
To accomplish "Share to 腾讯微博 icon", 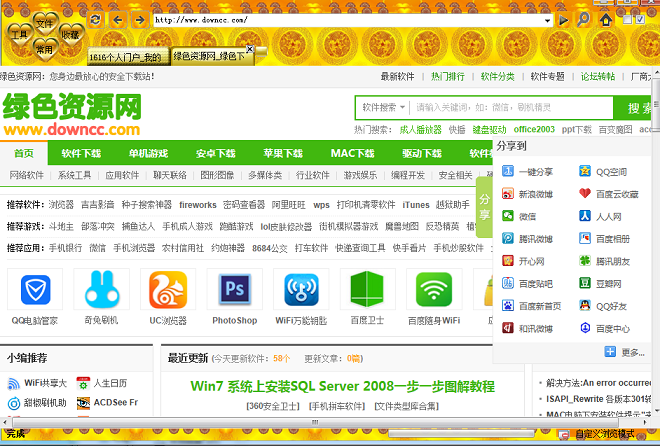I will coord(508,238).
